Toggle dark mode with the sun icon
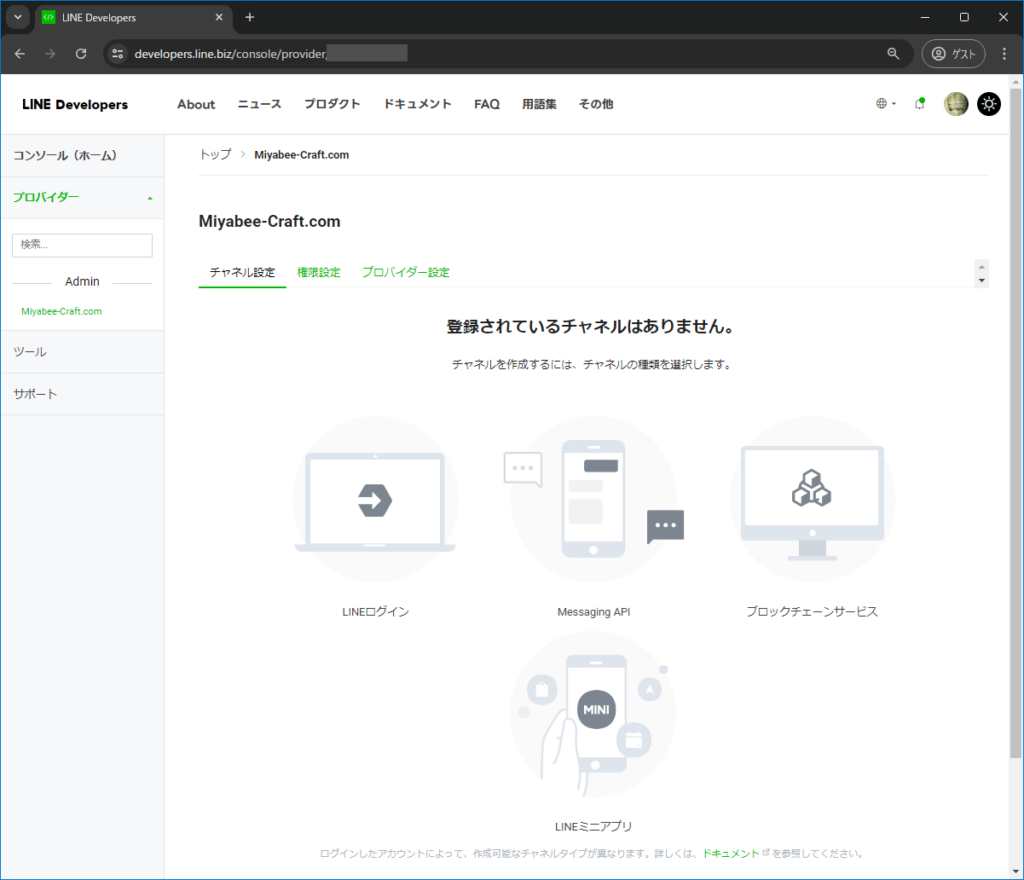This screenshot has height=880, width=1024. pos(989,104)
